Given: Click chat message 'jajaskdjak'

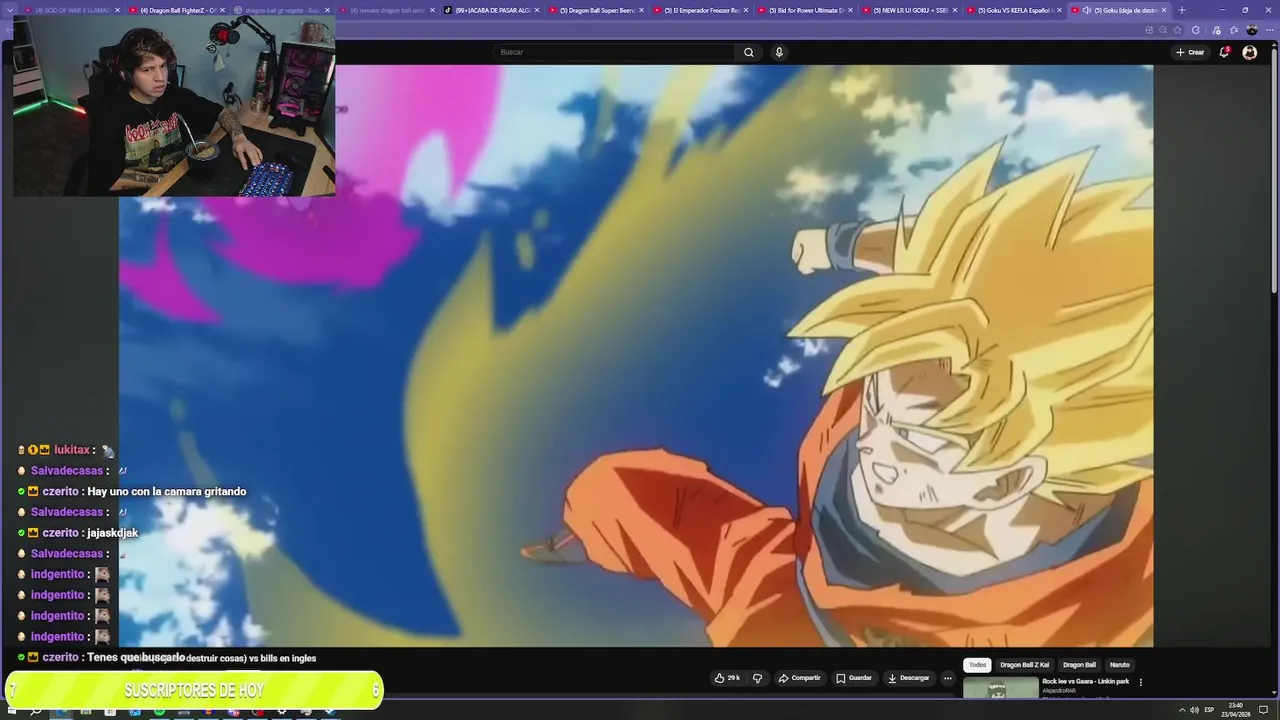Looking at the screenshot, I should 113,533.
